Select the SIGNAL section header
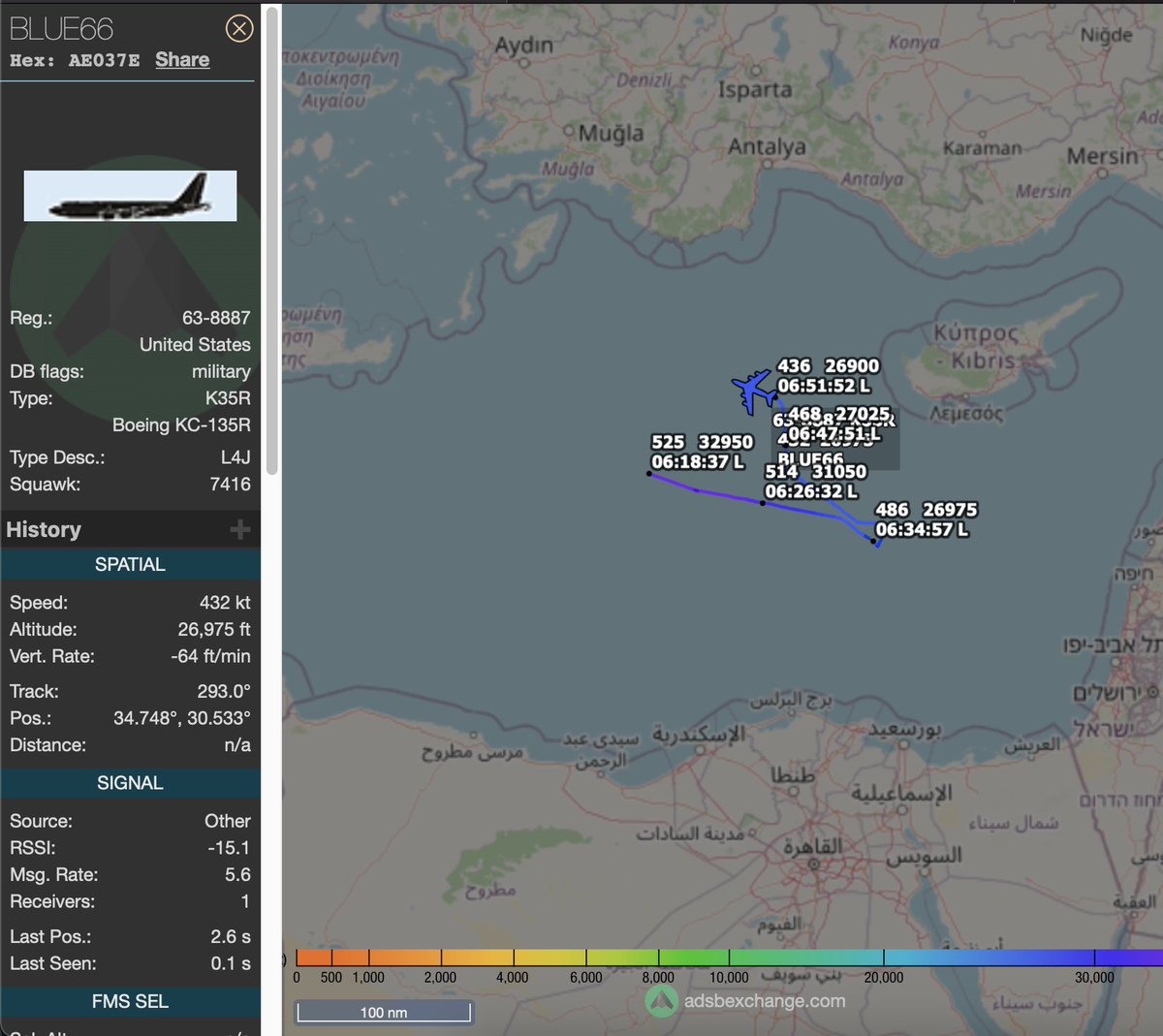Screen dimensions: 1163x1036 (130, 783)
